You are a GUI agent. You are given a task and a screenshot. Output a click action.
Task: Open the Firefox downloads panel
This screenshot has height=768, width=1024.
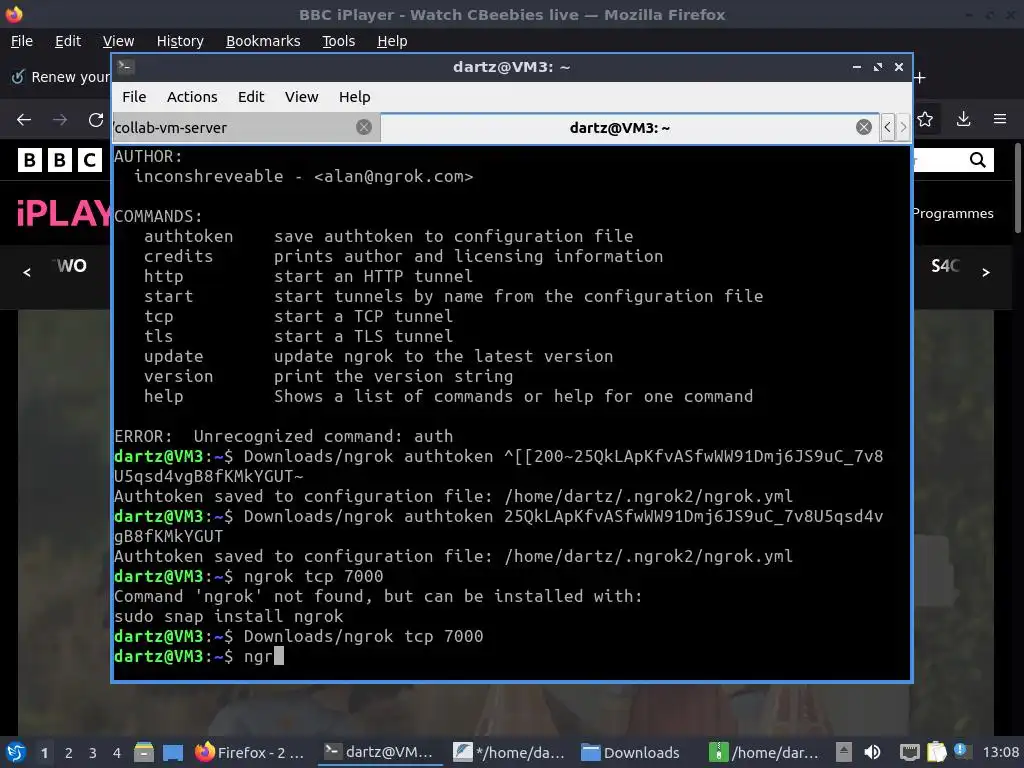pyautogui.click(x=963, y=119)
